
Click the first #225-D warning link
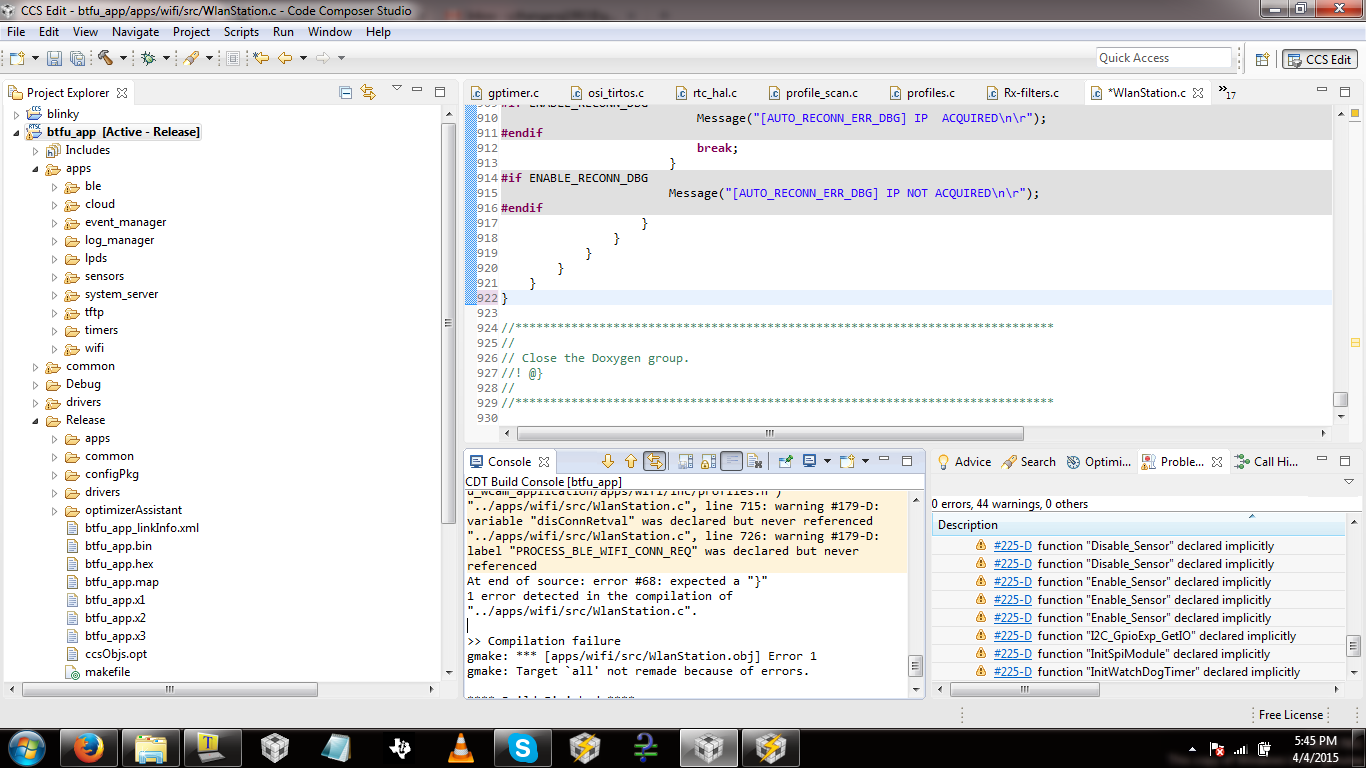tap(1012, 546)
